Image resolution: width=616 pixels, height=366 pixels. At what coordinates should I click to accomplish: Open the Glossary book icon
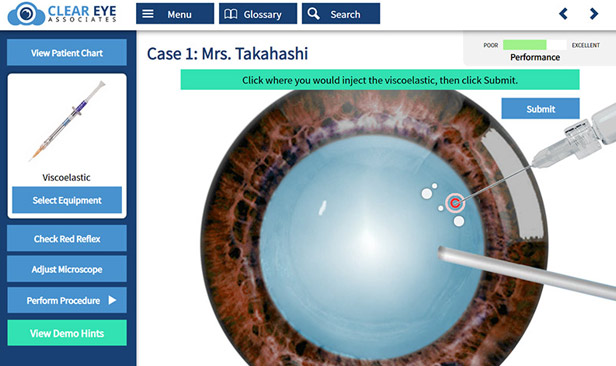coord(231,14)
